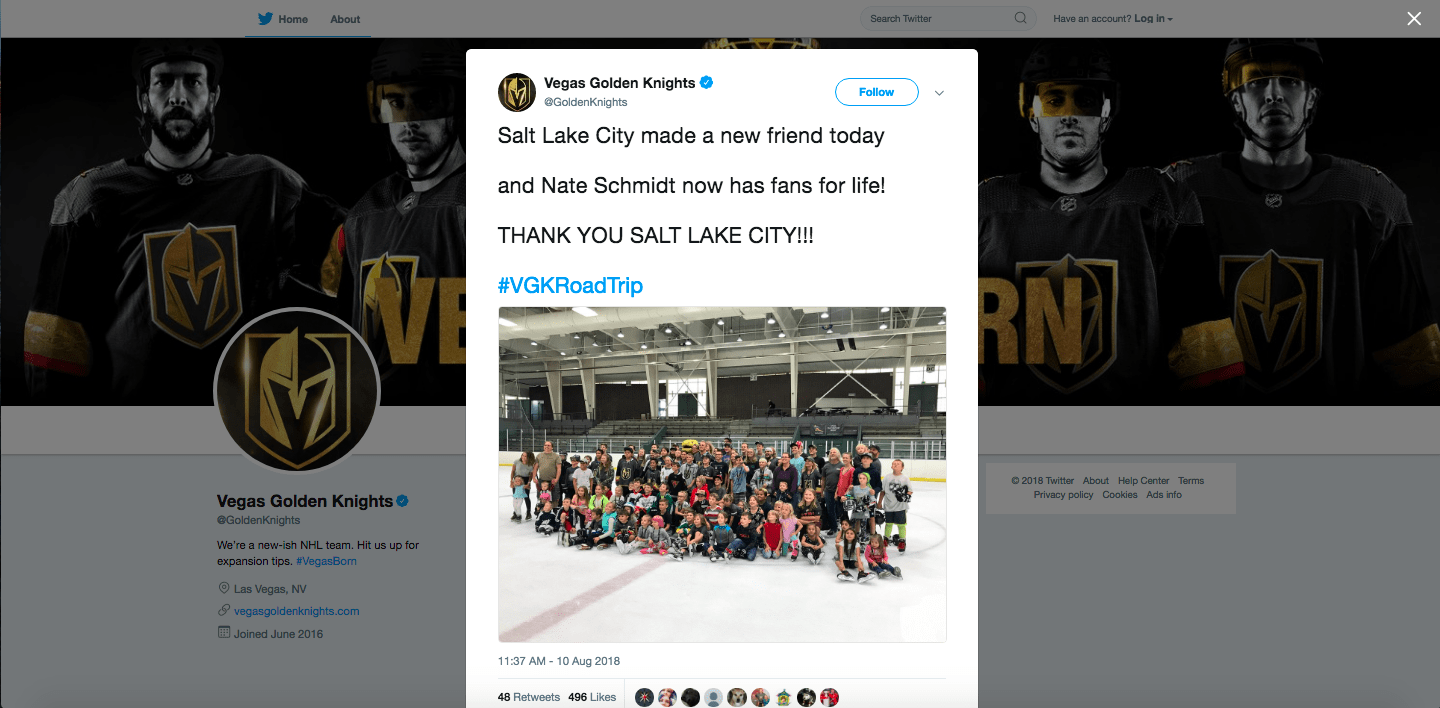The image size is (1440, 708).
Task: Click the verified badge on profile sidebar
Action: [x=403, y=500]
